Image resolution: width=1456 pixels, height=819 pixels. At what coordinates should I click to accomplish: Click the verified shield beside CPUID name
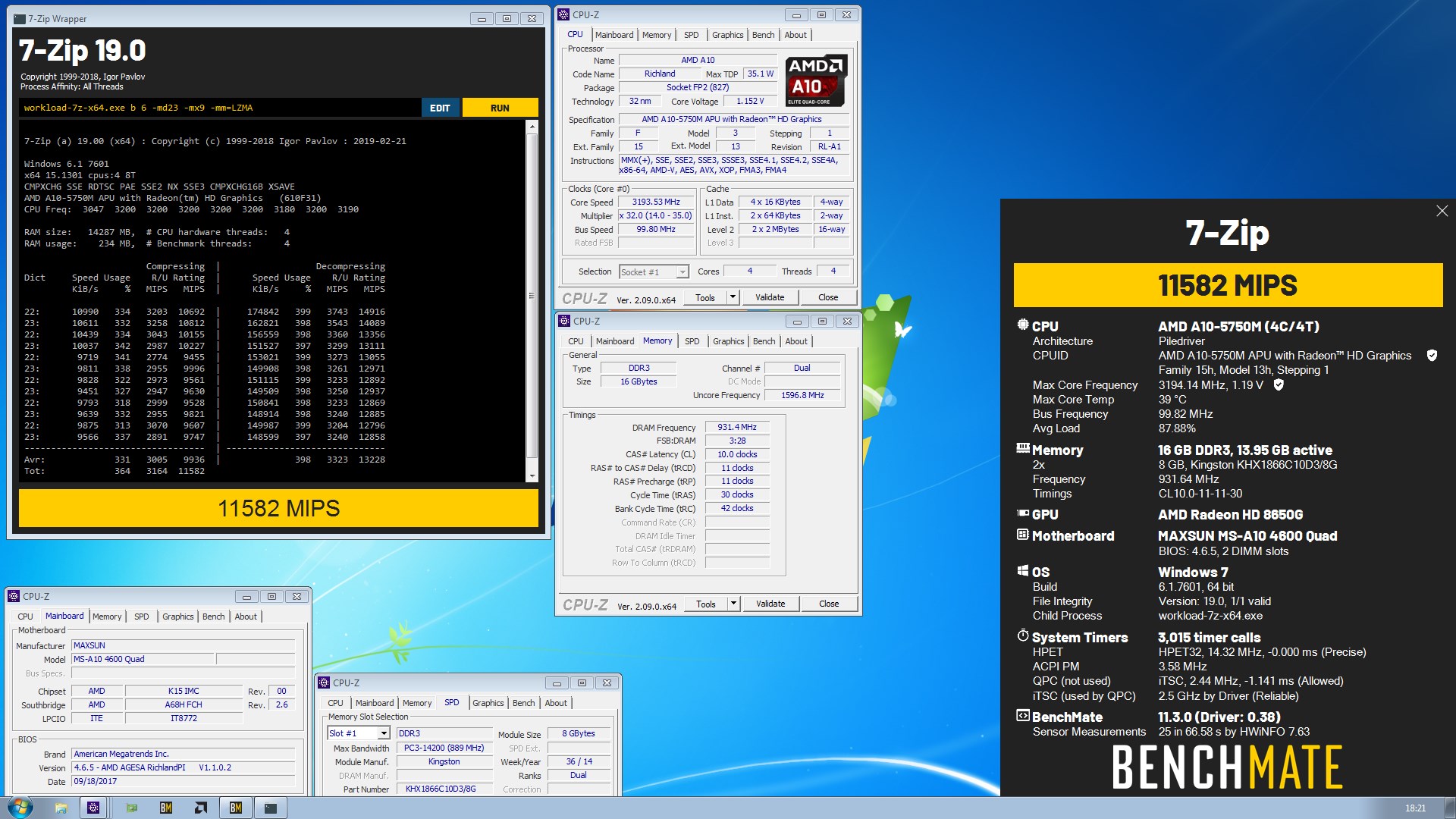pyautogui.click(x=1432, y=355)
